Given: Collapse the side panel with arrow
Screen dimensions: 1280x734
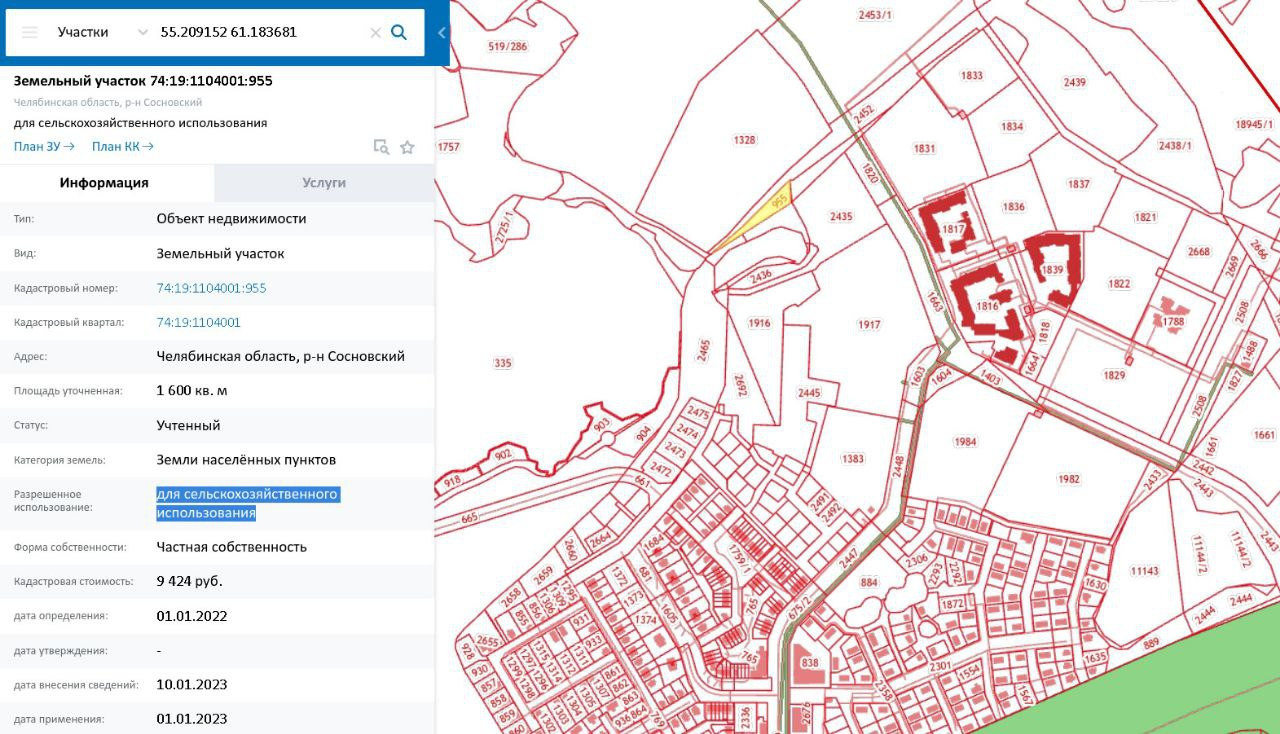Looking at the screenshot, I should [441, 32].
